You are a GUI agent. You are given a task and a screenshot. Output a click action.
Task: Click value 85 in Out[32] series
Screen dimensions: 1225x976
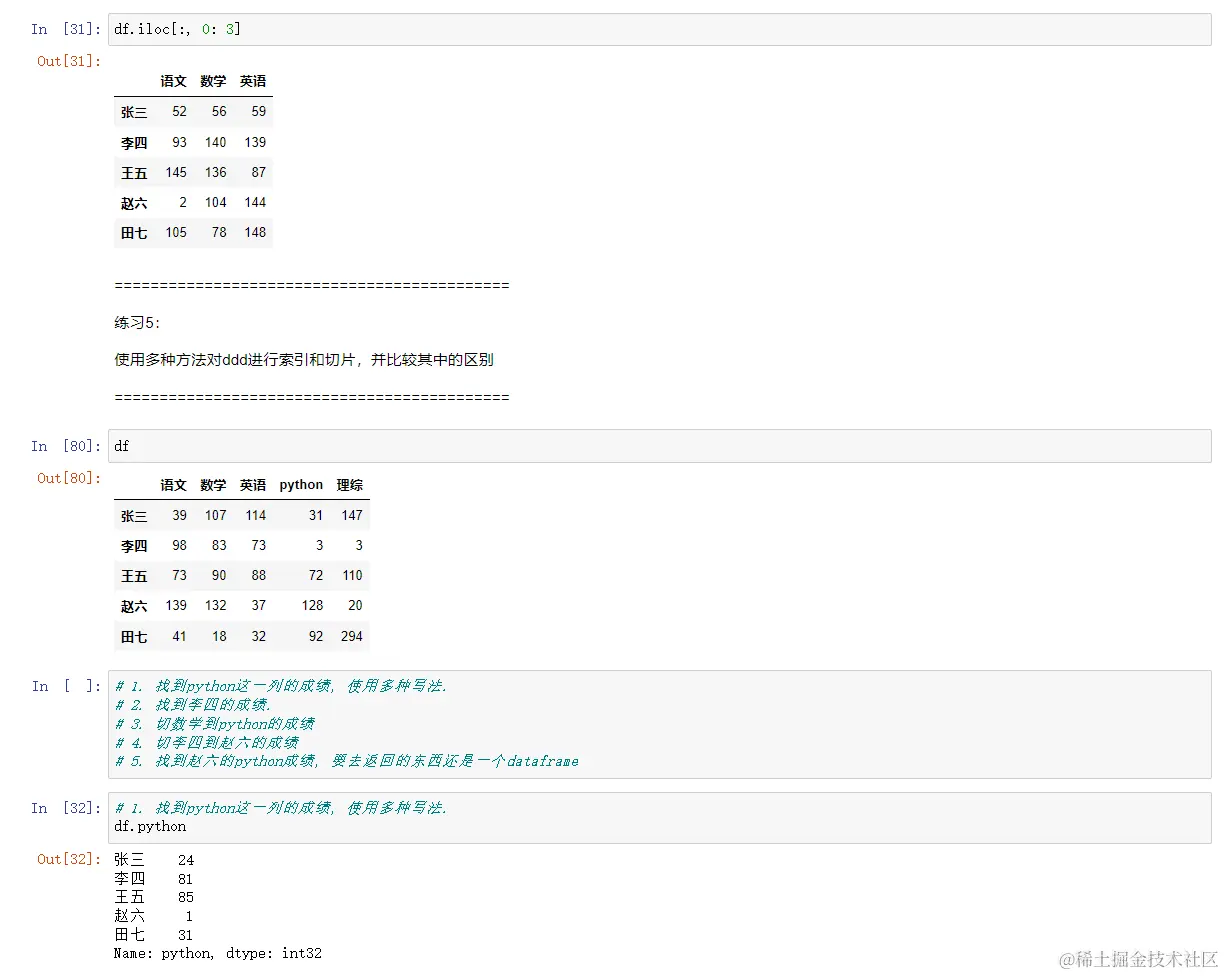186,898
